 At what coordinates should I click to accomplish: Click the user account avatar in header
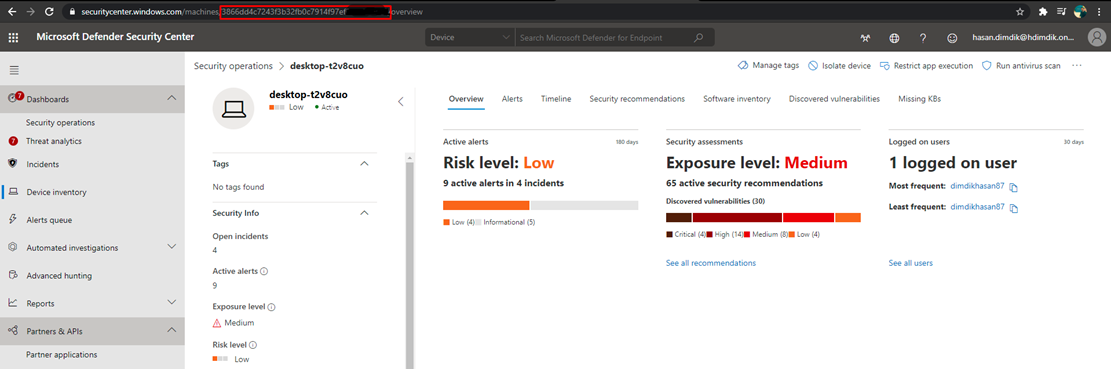coord(1096,37)
